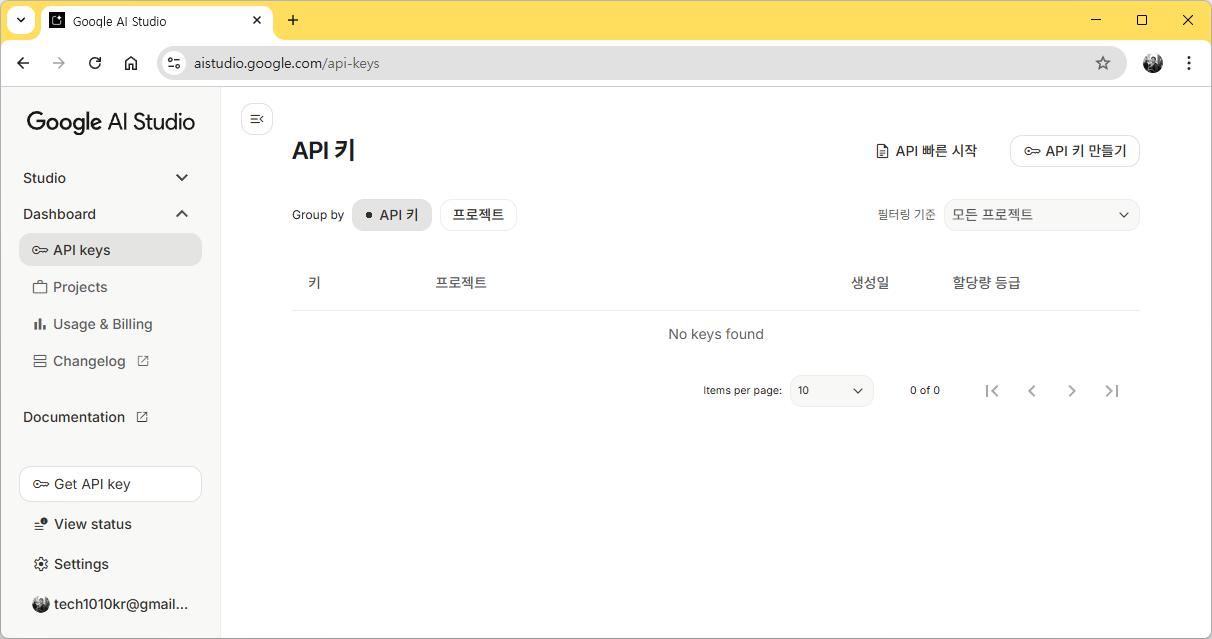Viewport: 1212px width, 639px height.
Task: Open the Chrome profile avatar
Action: pyautogui.click(x=1153, y=63)
